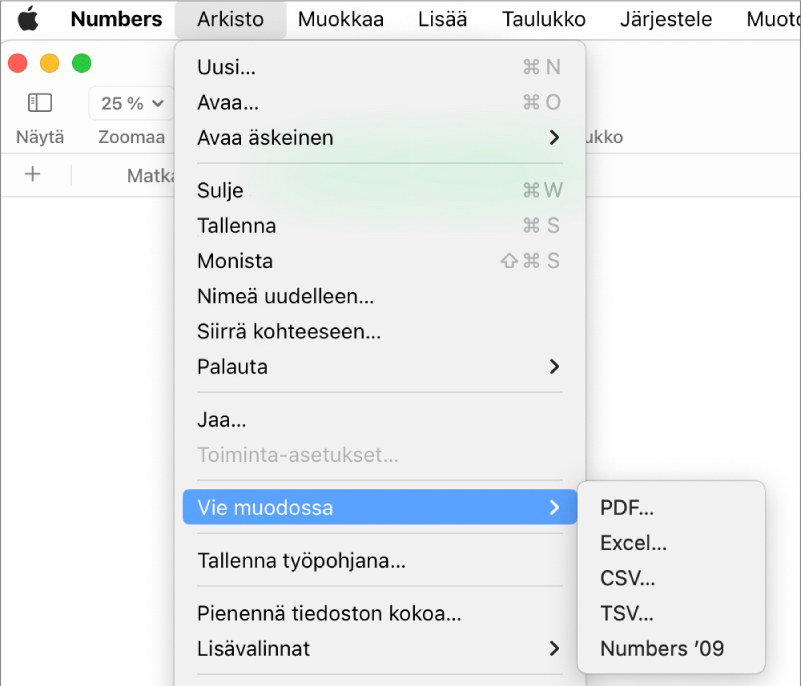Open the 25 % zoom dropdown
The height and width of the screenshot is (686, 801).
(132, 103)
